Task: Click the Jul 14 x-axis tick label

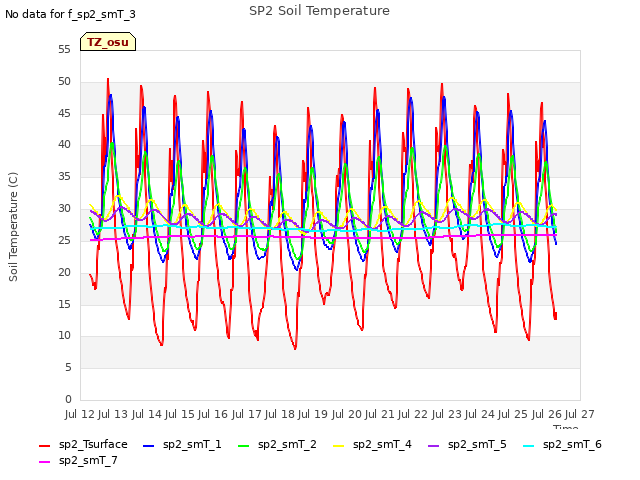Action: coord(146,414)
